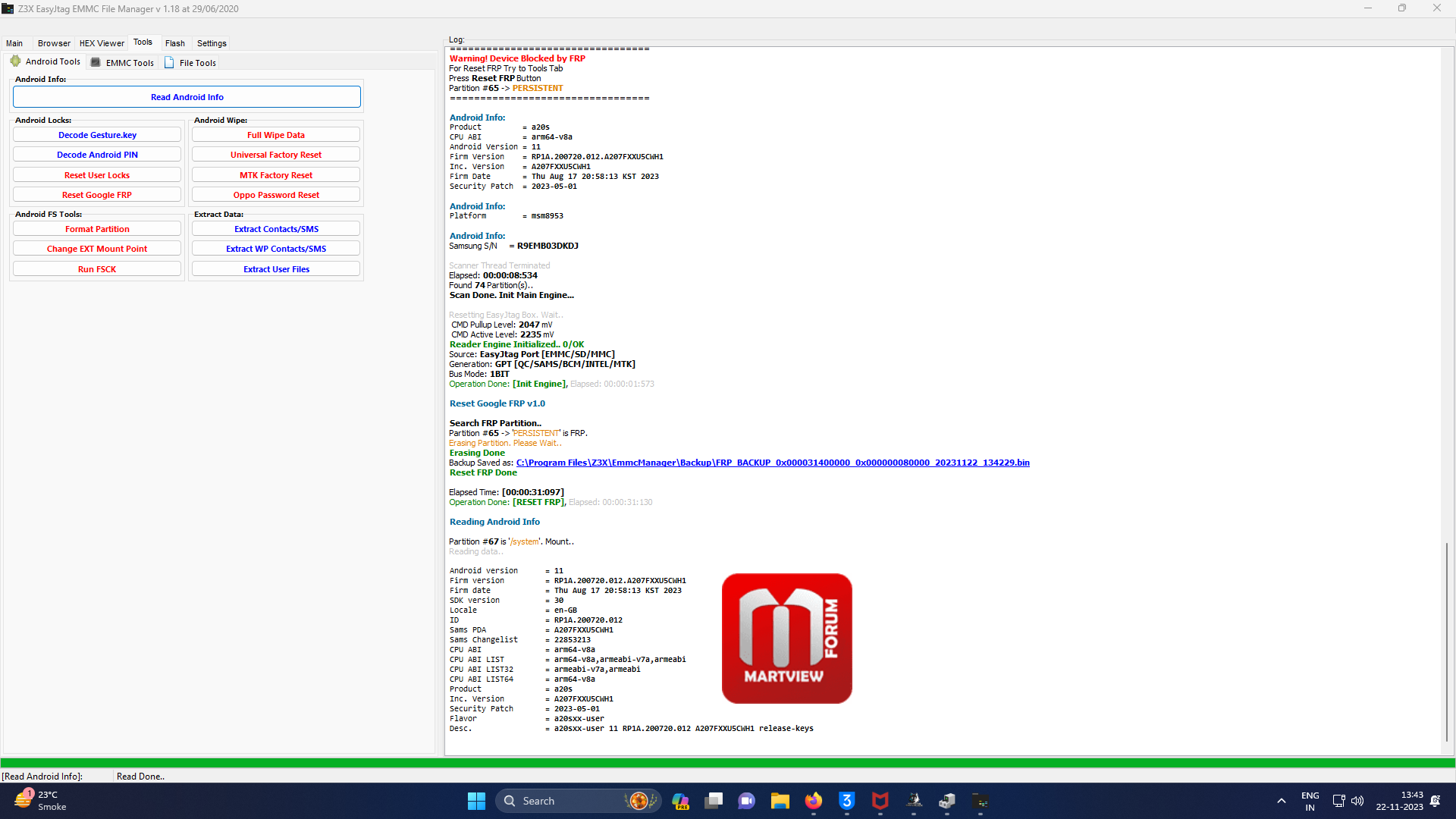
Task: Click Decode Android PIN
Action: (97, 155)
